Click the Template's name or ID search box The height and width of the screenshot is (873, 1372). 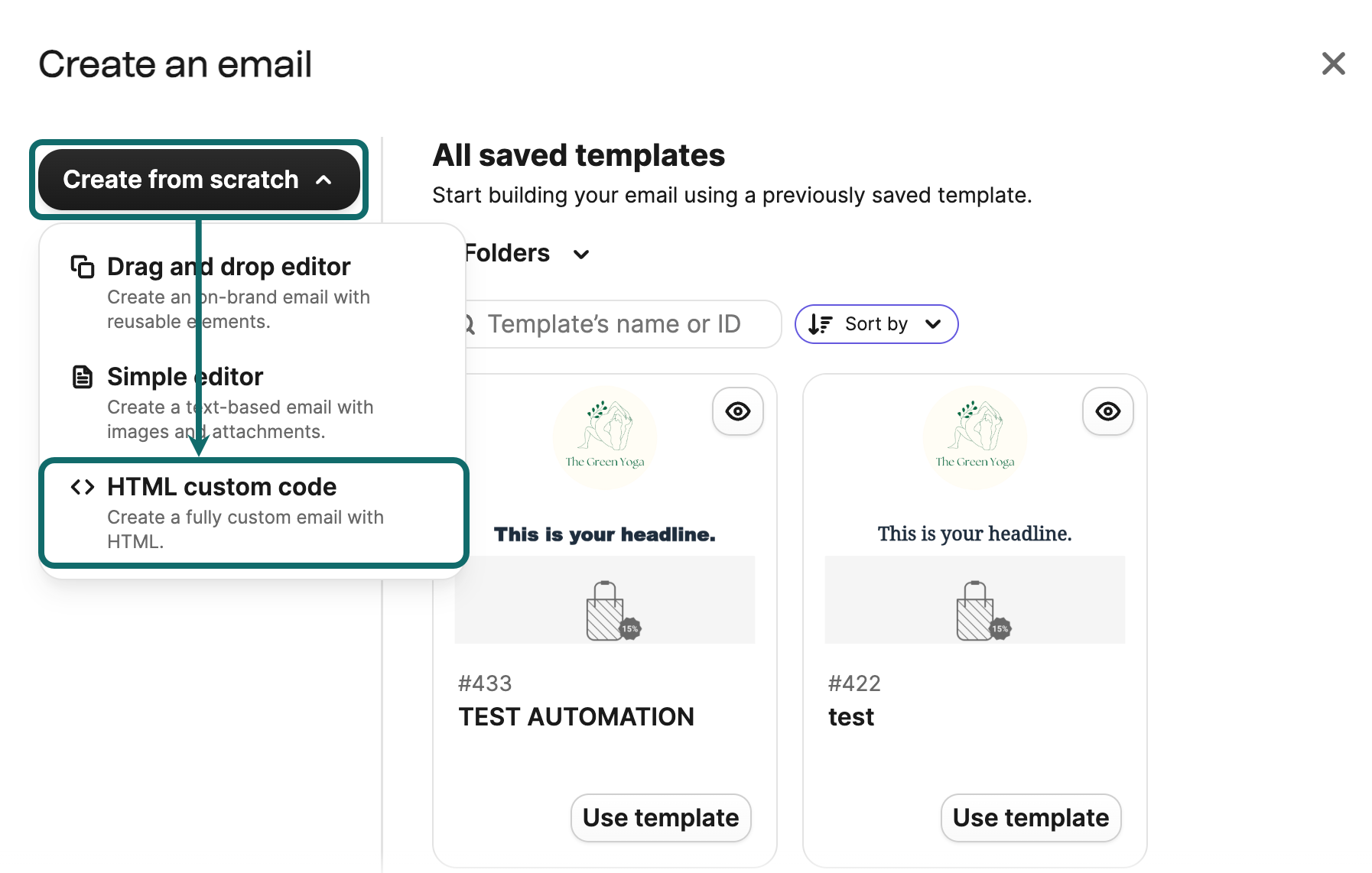point(619,324)
